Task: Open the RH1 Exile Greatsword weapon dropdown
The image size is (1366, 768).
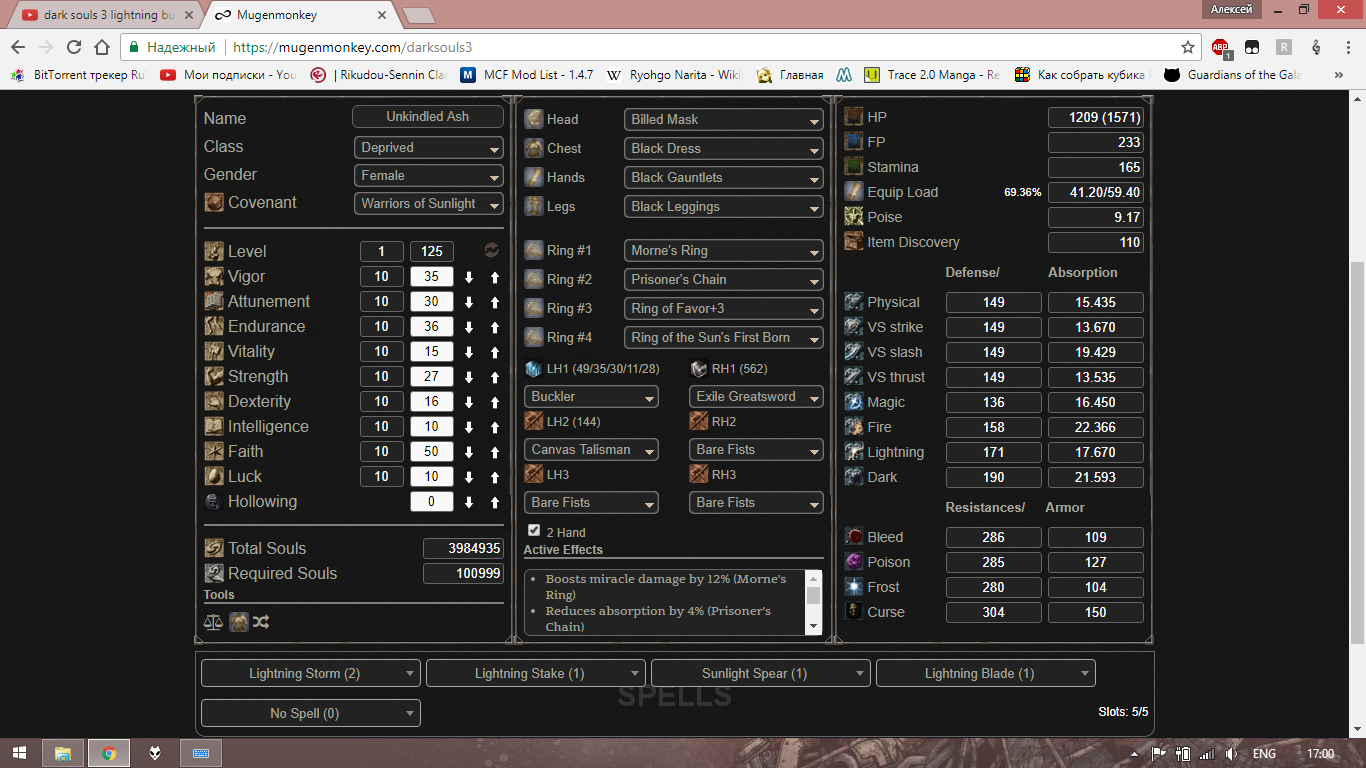Action: (x=756, y=397)
